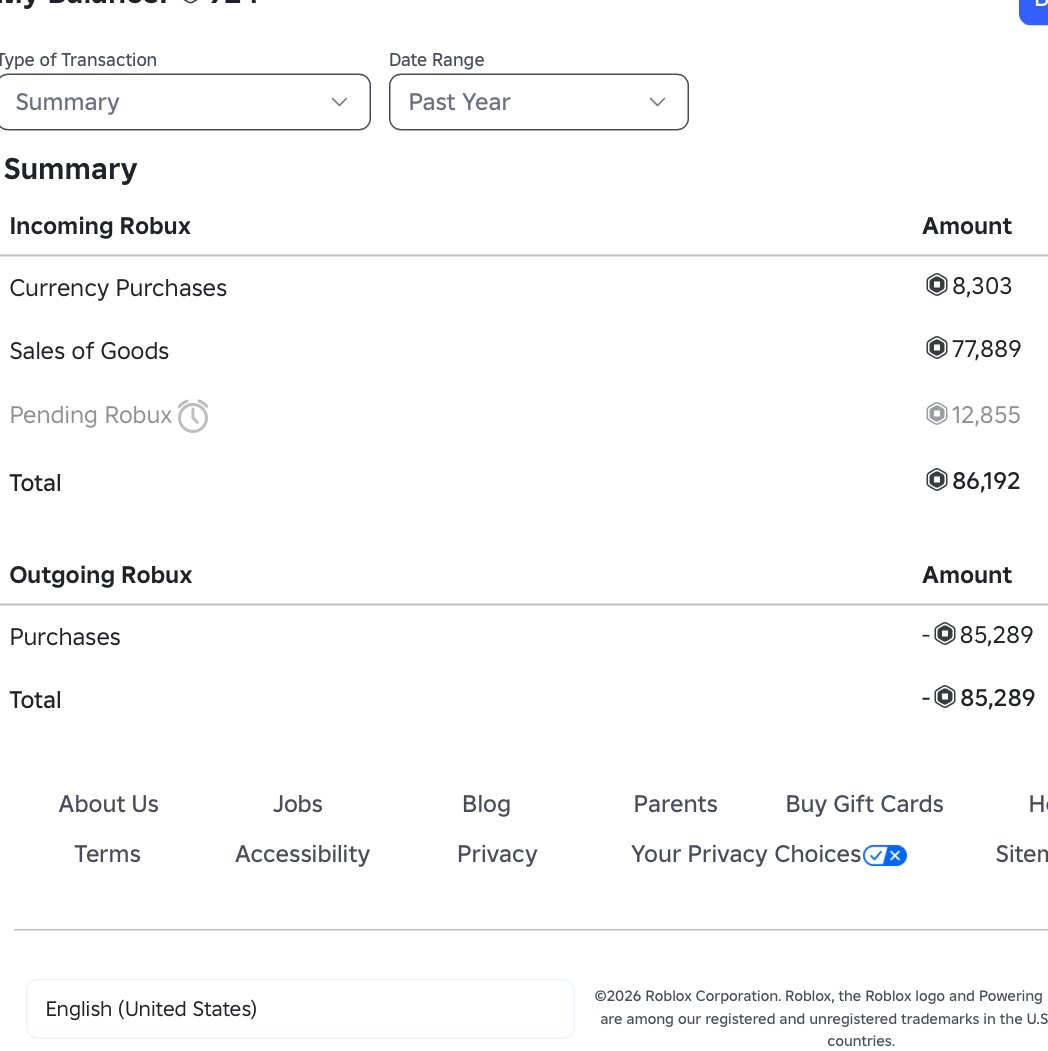Screen dimensions: 1048x1051
Task: Click the Total label under Outgoing Robux
Action: tap(35, 700)
